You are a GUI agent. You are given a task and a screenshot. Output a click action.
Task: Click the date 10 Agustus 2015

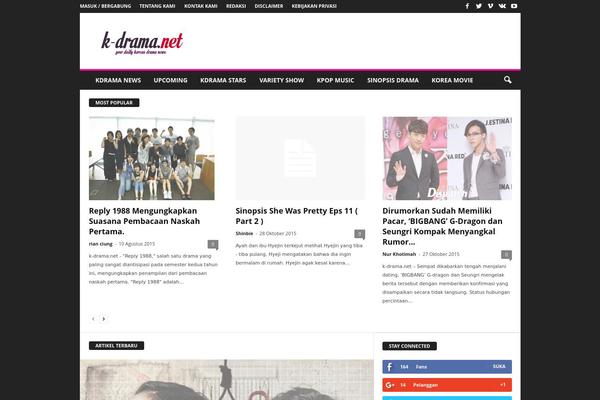137,244
